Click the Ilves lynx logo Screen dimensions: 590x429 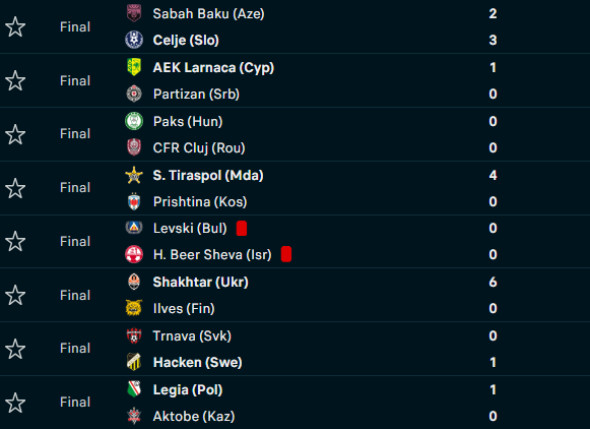[x=134, y=308]
